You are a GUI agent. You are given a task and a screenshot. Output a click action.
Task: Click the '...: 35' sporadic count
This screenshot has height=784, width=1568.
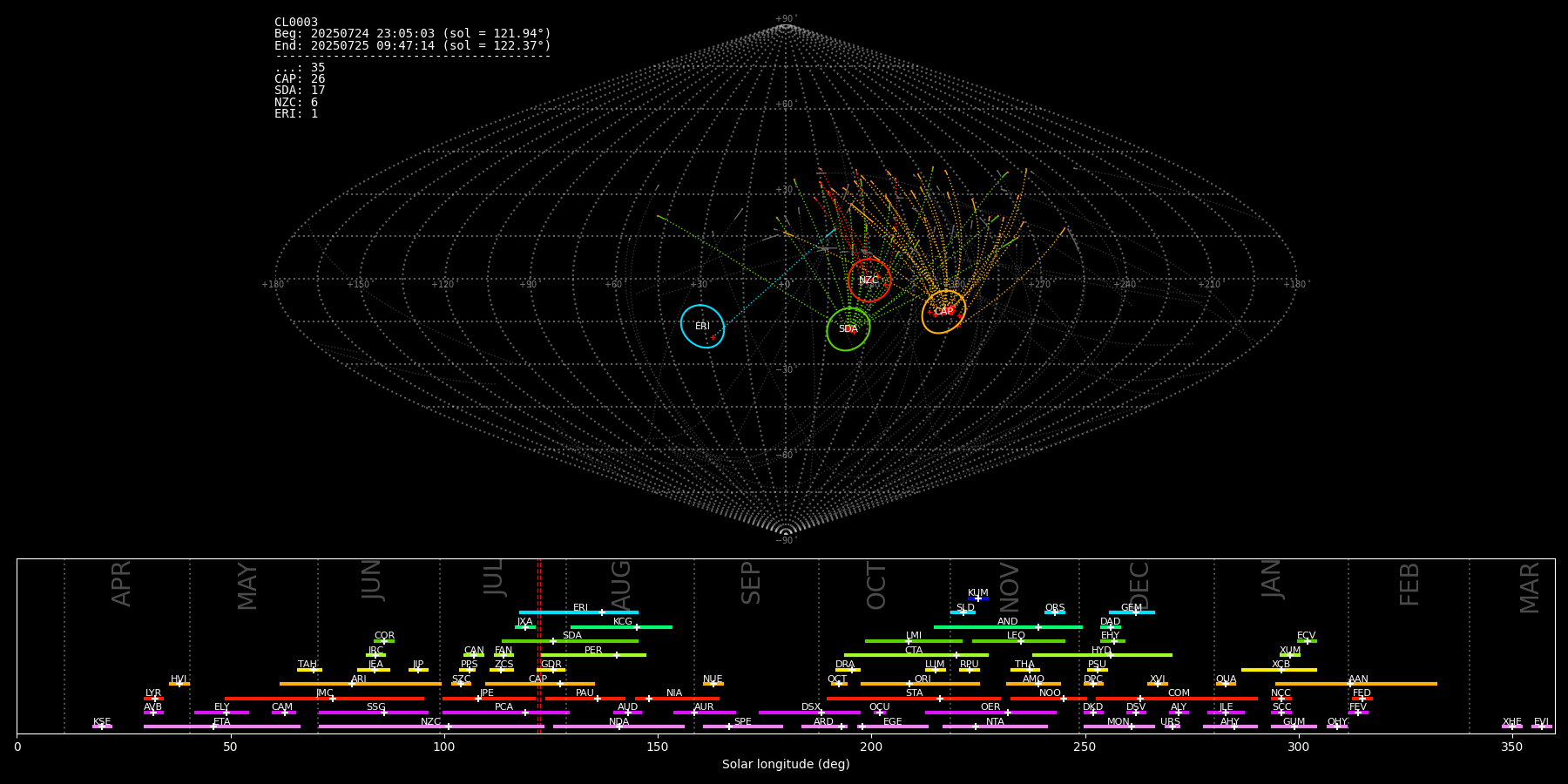click(300, 68)
